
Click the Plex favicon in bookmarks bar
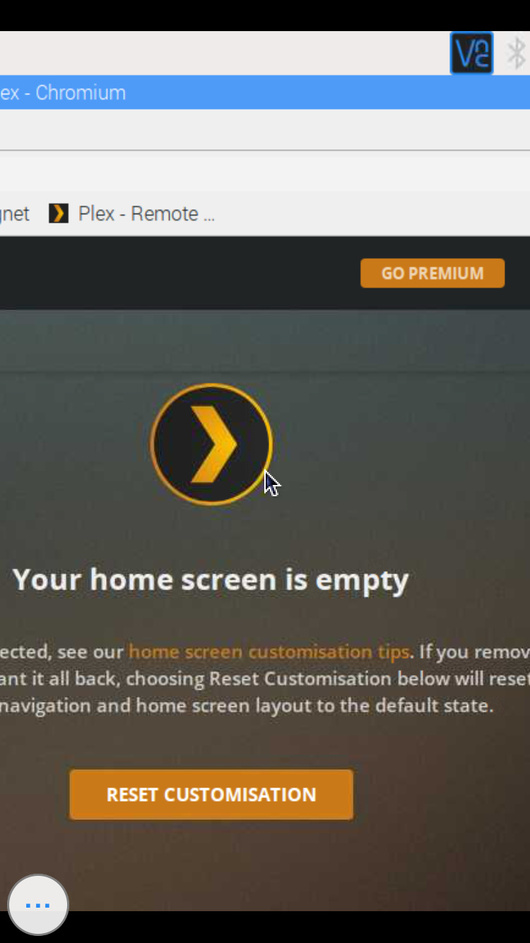(58, 213)
